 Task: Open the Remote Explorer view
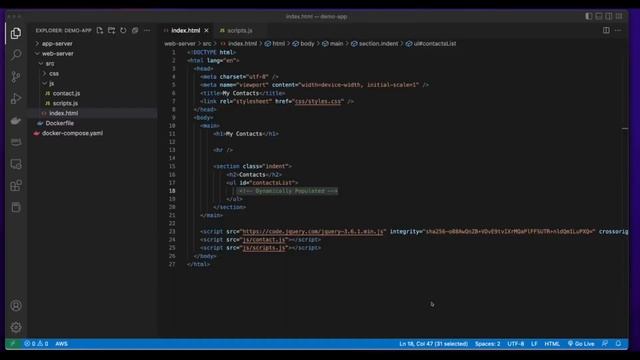pos(16,164)
